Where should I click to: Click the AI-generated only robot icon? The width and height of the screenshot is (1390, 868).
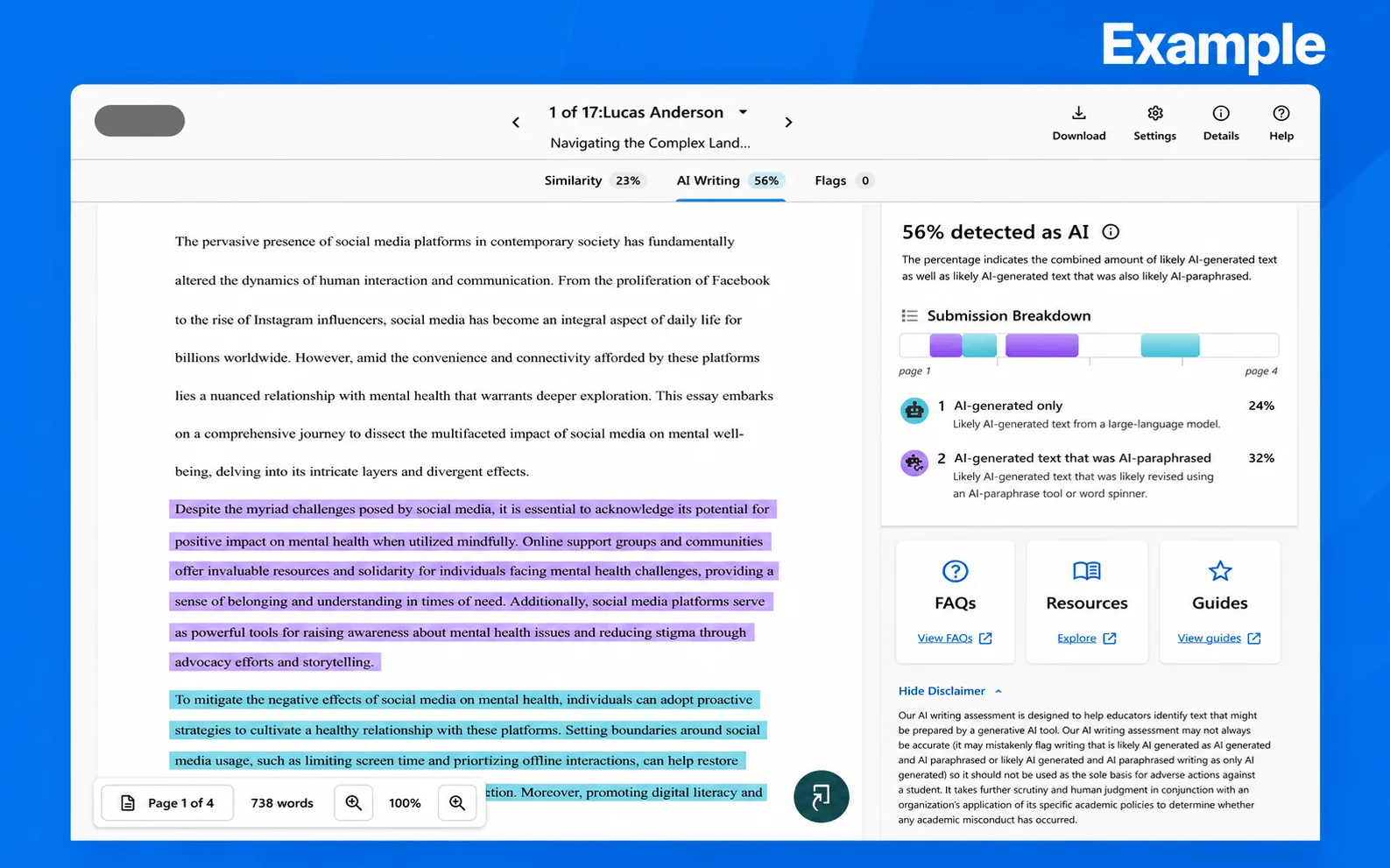[x=914, y=410]
